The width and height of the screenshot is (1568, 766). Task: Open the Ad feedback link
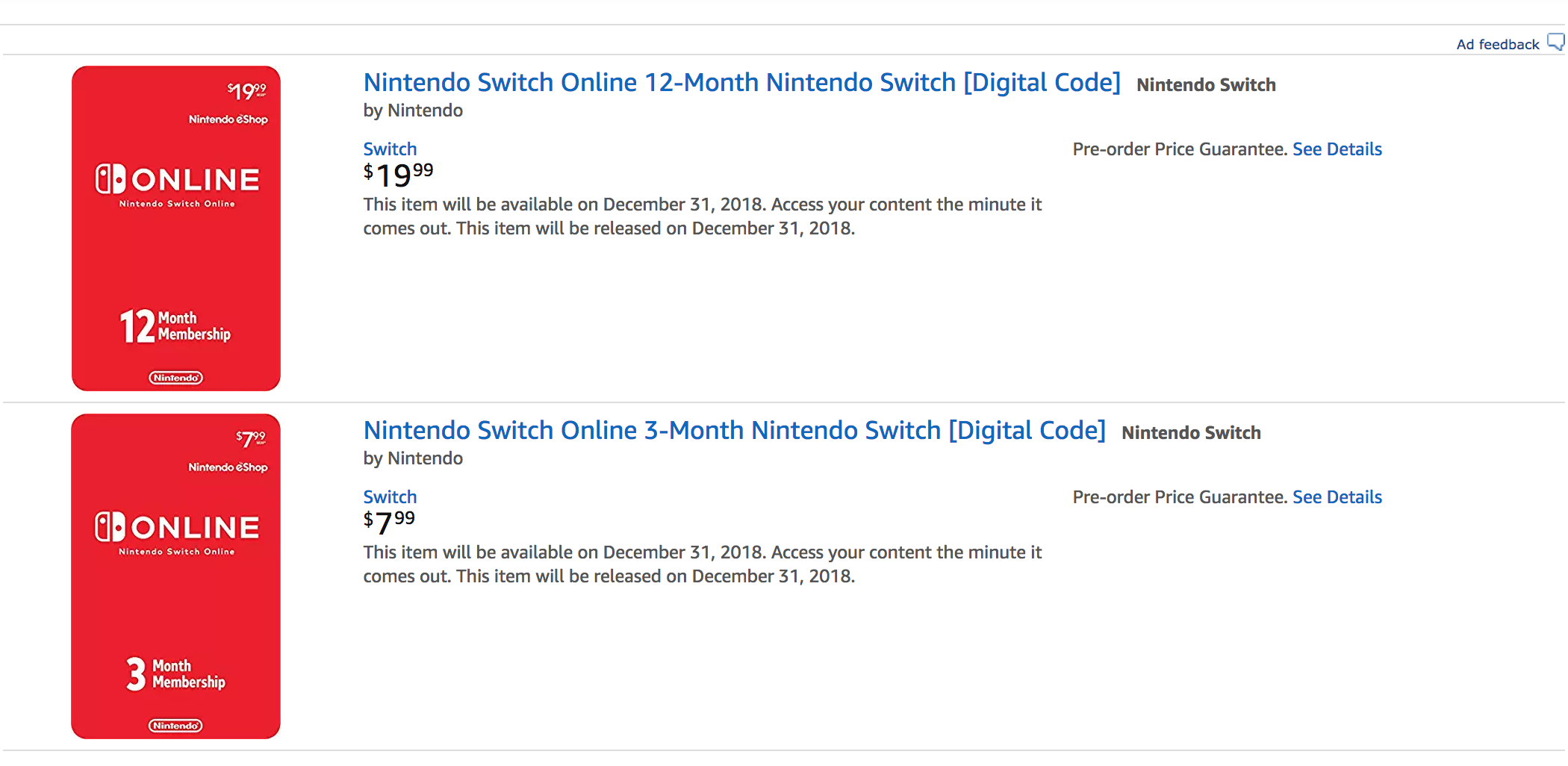point(1497,45)
